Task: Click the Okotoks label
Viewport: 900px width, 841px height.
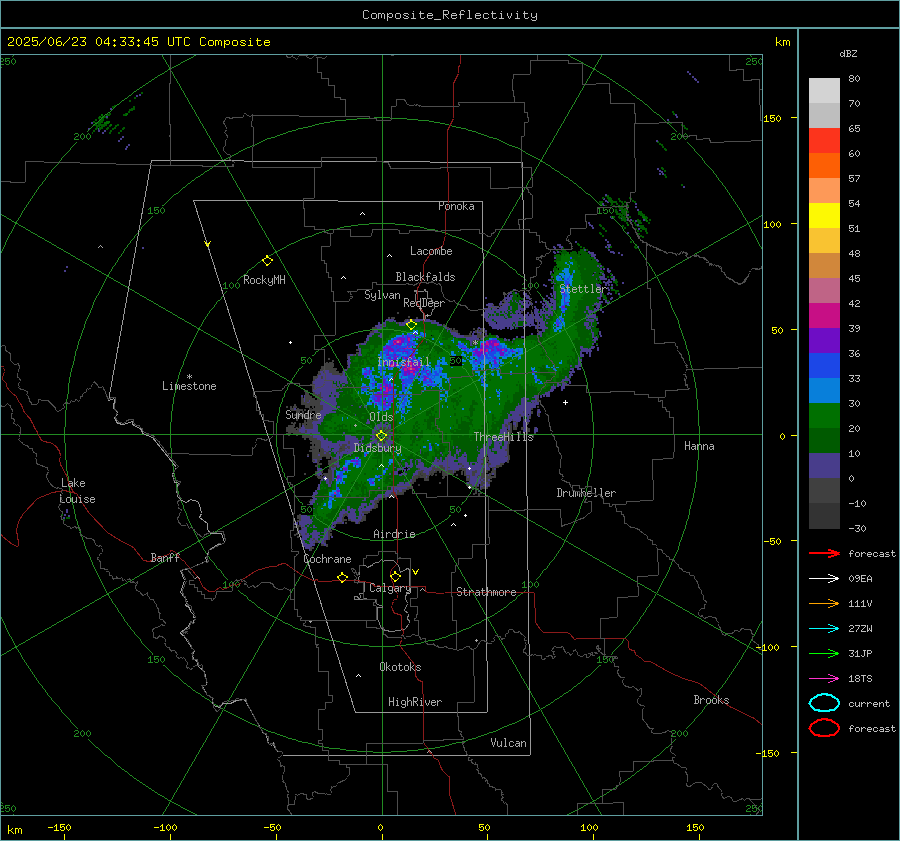Action: pos(400,667)
